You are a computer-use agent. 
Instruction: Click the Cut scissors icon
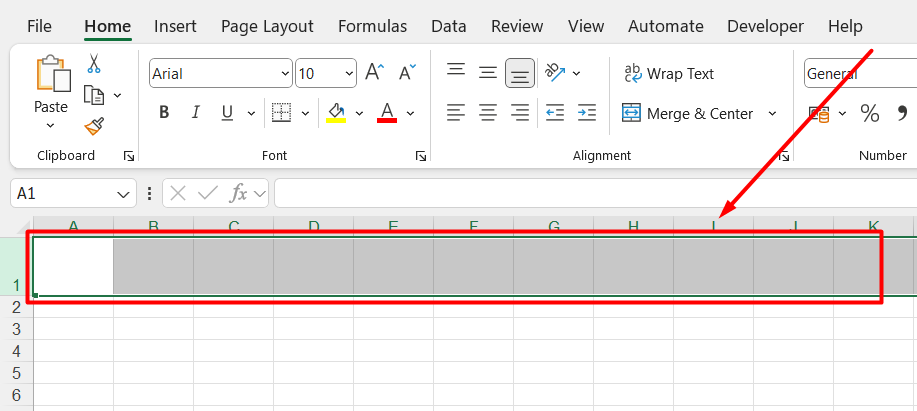[x=94, y=63]
